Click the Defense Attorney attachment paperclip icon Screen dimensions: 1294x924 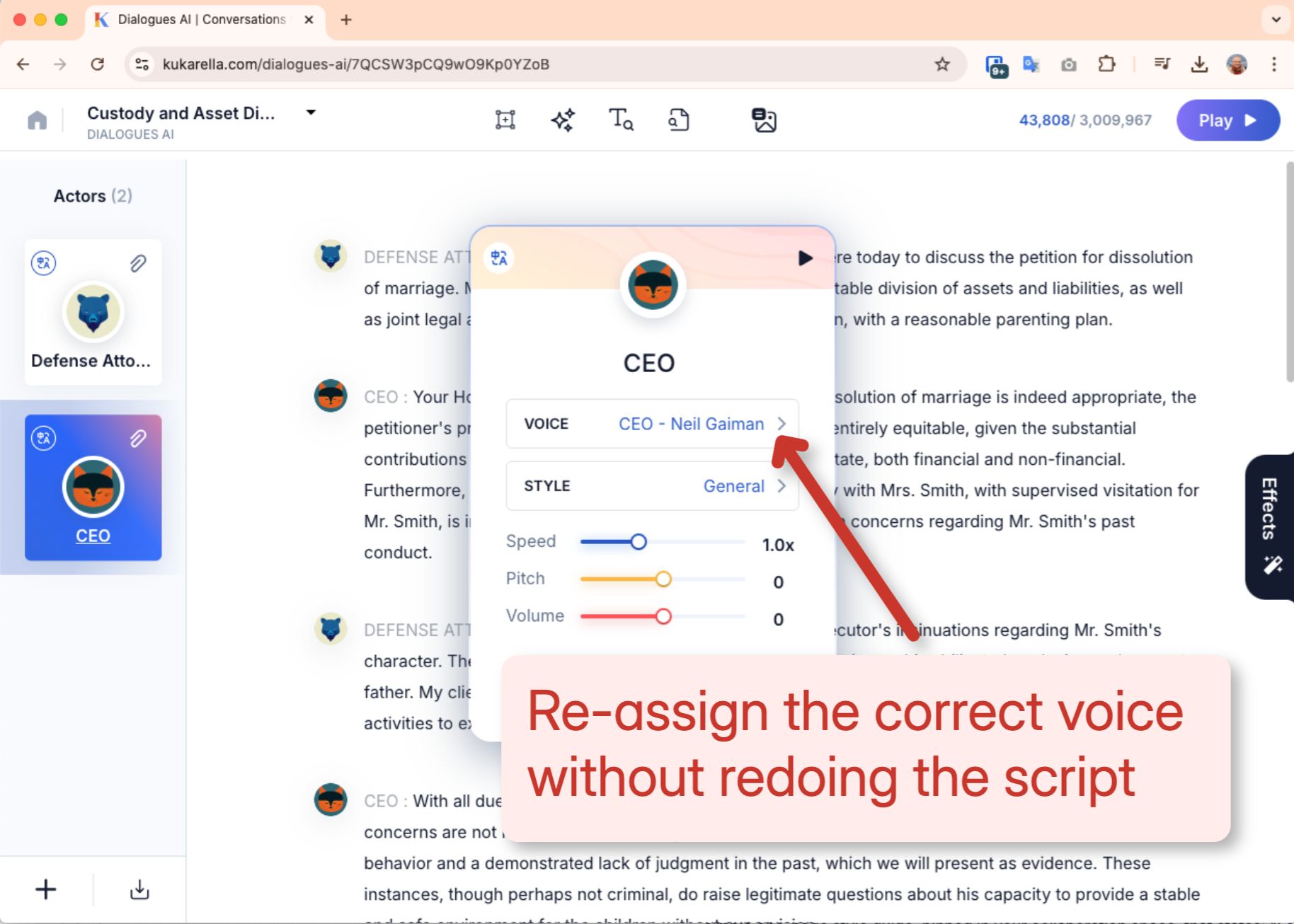point(138,263)
